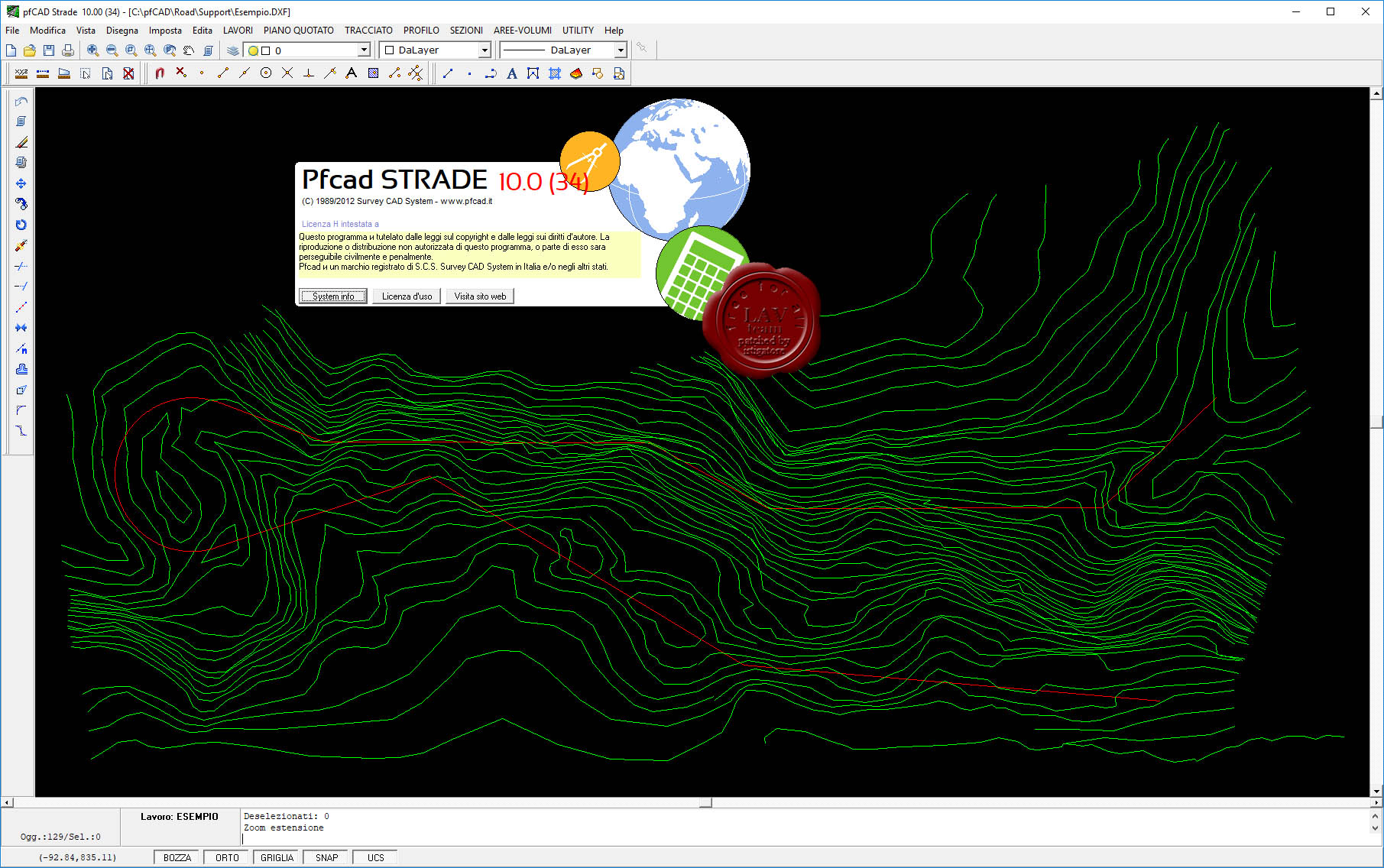Zoom out with the minus magnifier icon

[112, 50]
